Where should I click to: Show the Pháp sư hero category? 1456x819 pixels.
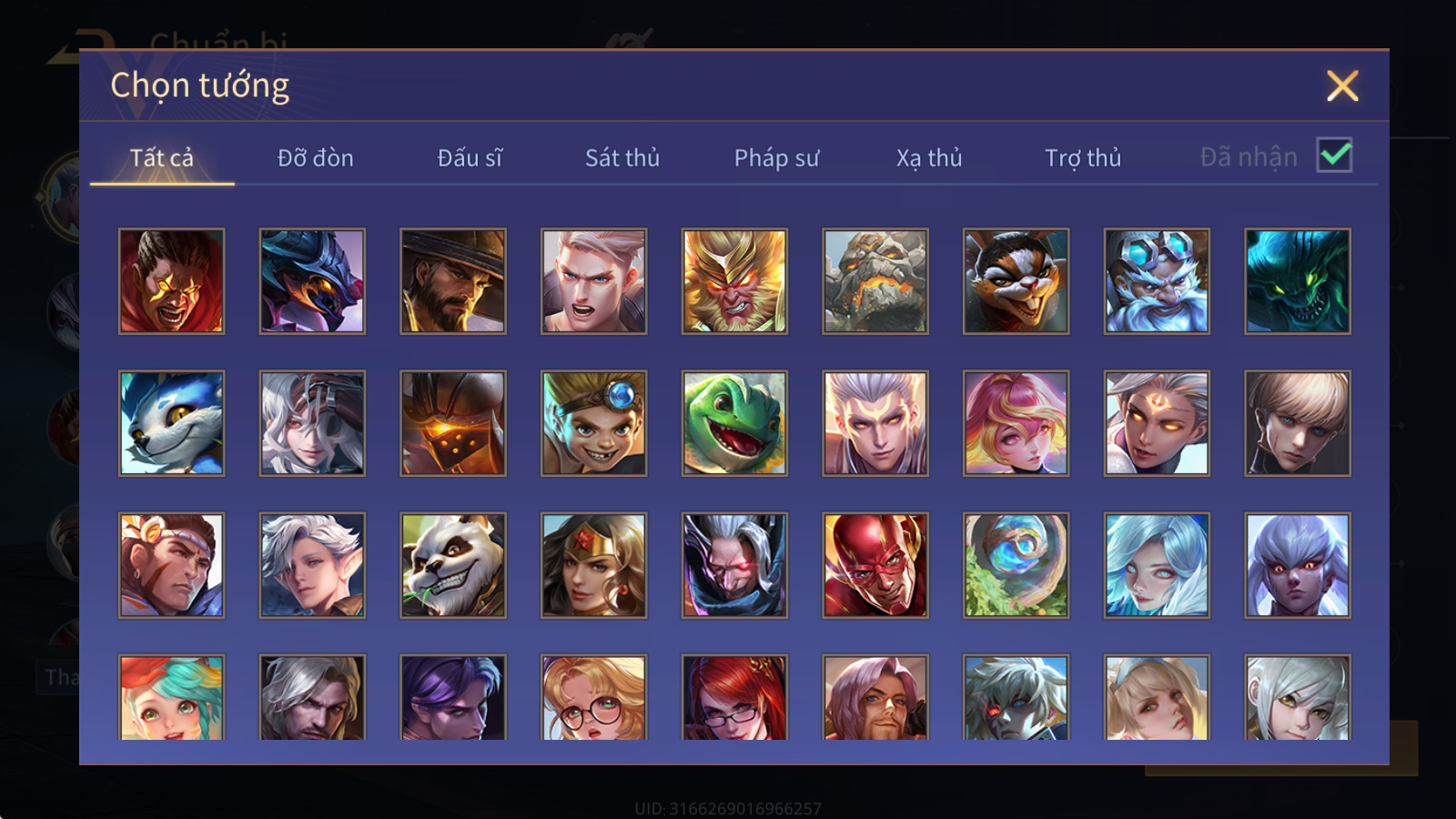pyautogui.click(x=776, y=158)
